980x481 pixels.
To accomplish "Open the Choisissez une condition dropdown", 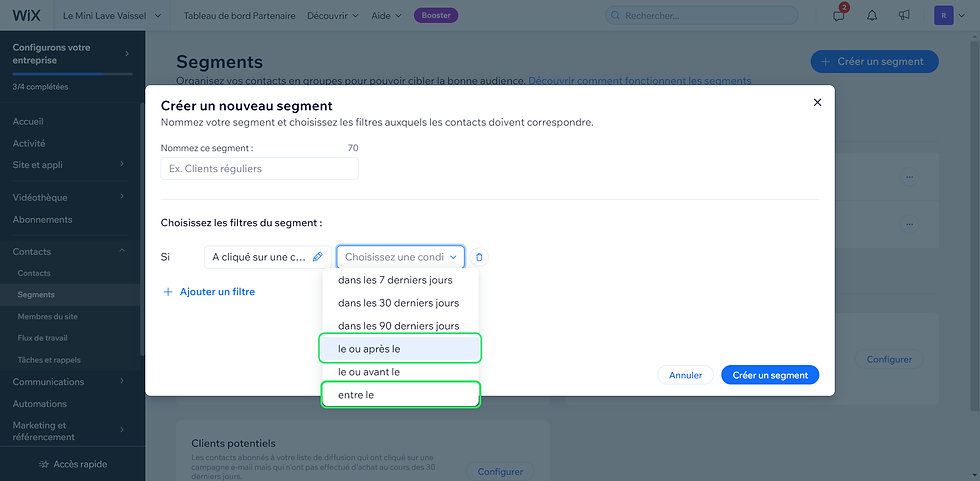I will pyautogui.click(x=401, y=257).
